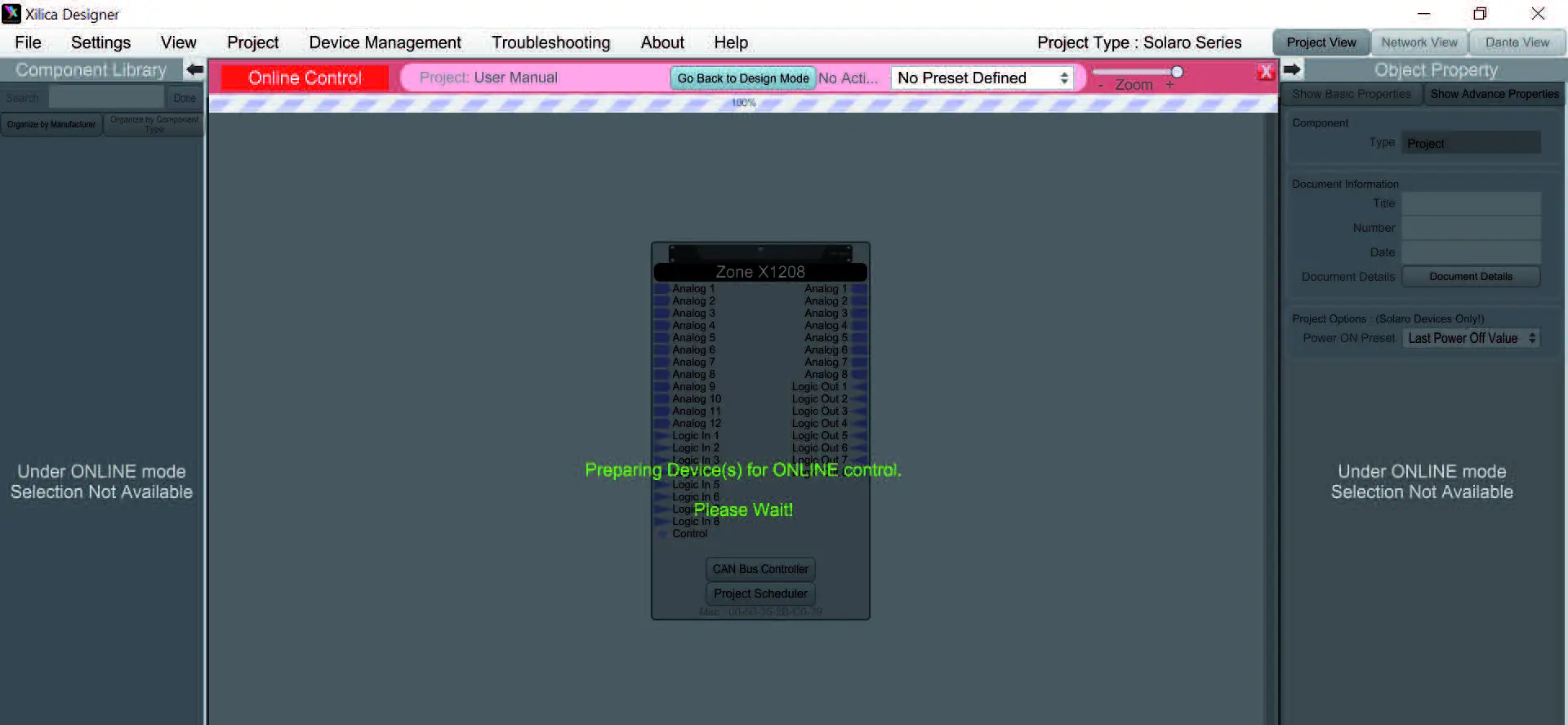Select the Analog 2 input port
Image resolution: width=1568 pixels, height=725 pixels.
pyautogui.click(x=661, y=300)
